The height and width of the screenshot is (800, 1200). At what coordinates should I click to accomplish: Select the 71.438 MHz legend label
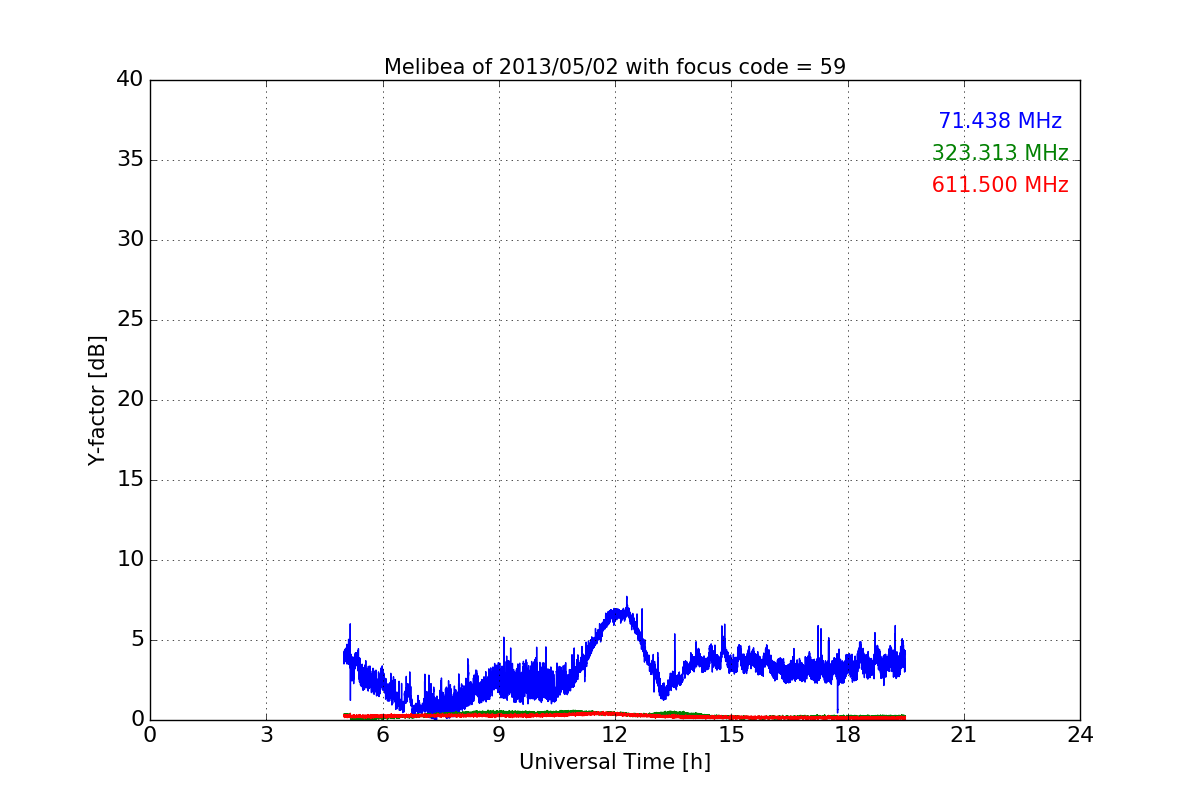pos(1000,121)
